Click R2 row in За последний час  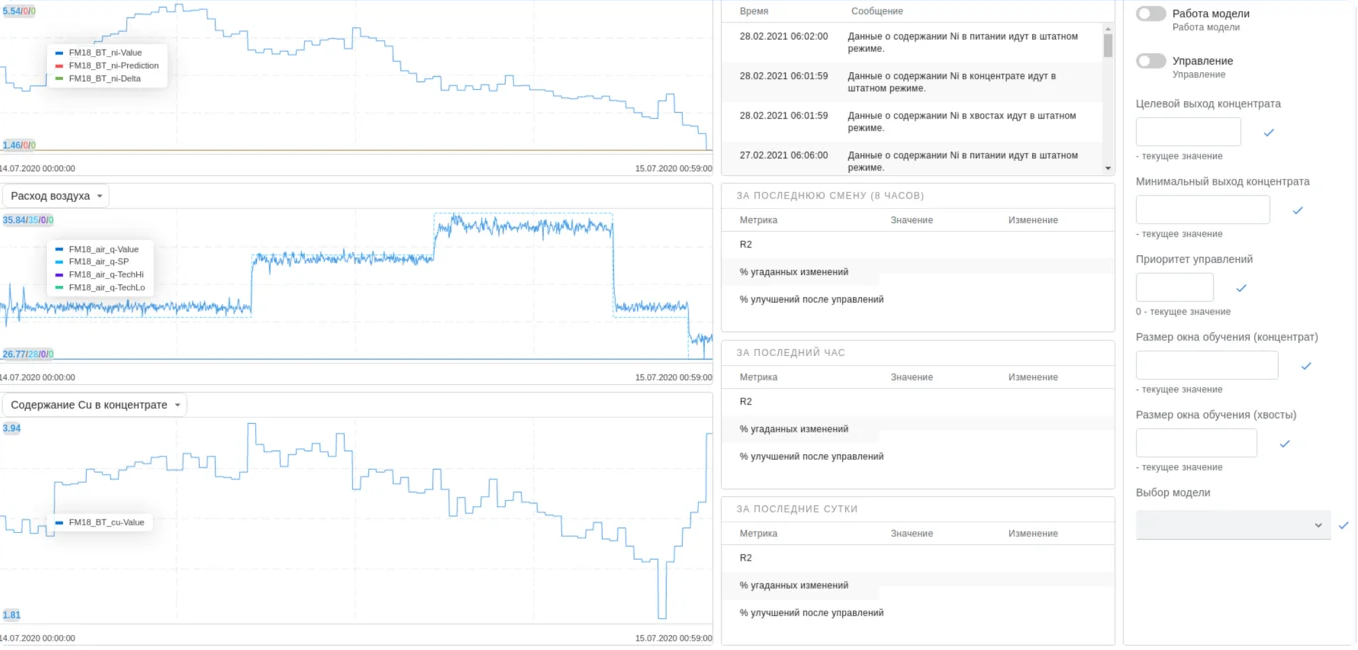(x=917, y=402)
